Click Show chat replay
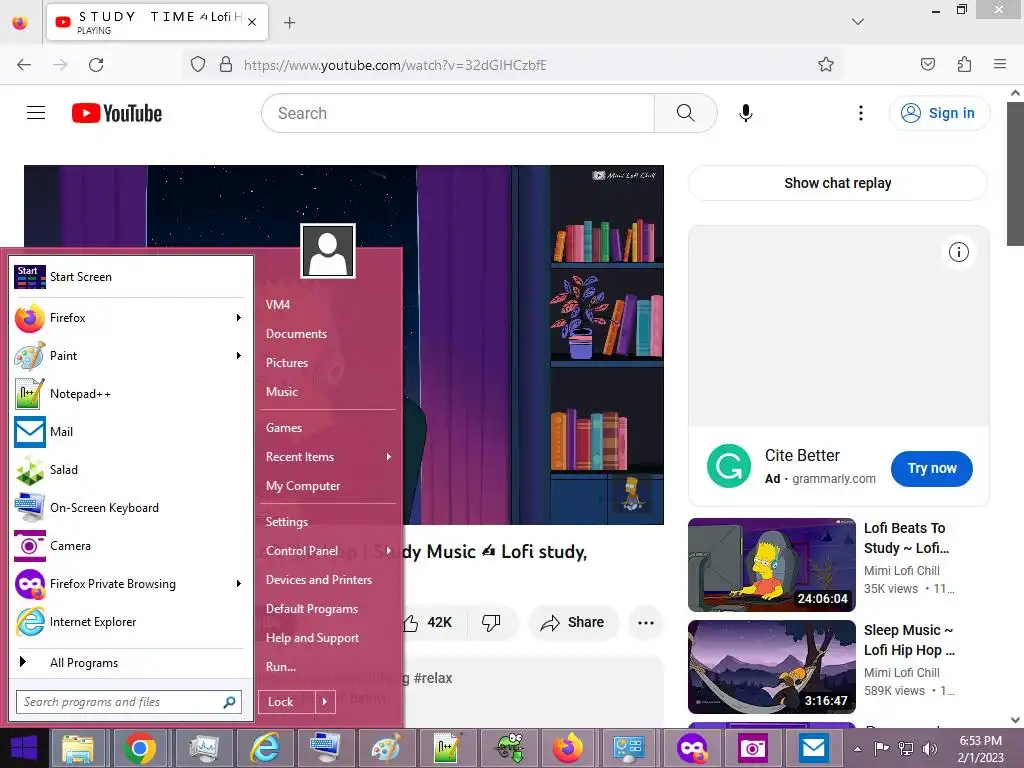The height and width of the screenshot is (768, 1024). [838, 184]
